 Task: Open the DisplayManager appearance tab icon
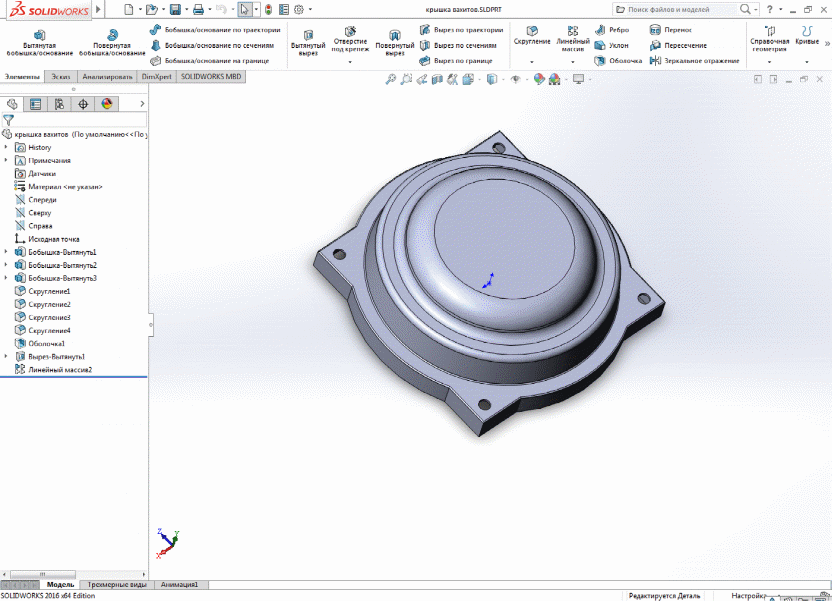coord(105,104)
